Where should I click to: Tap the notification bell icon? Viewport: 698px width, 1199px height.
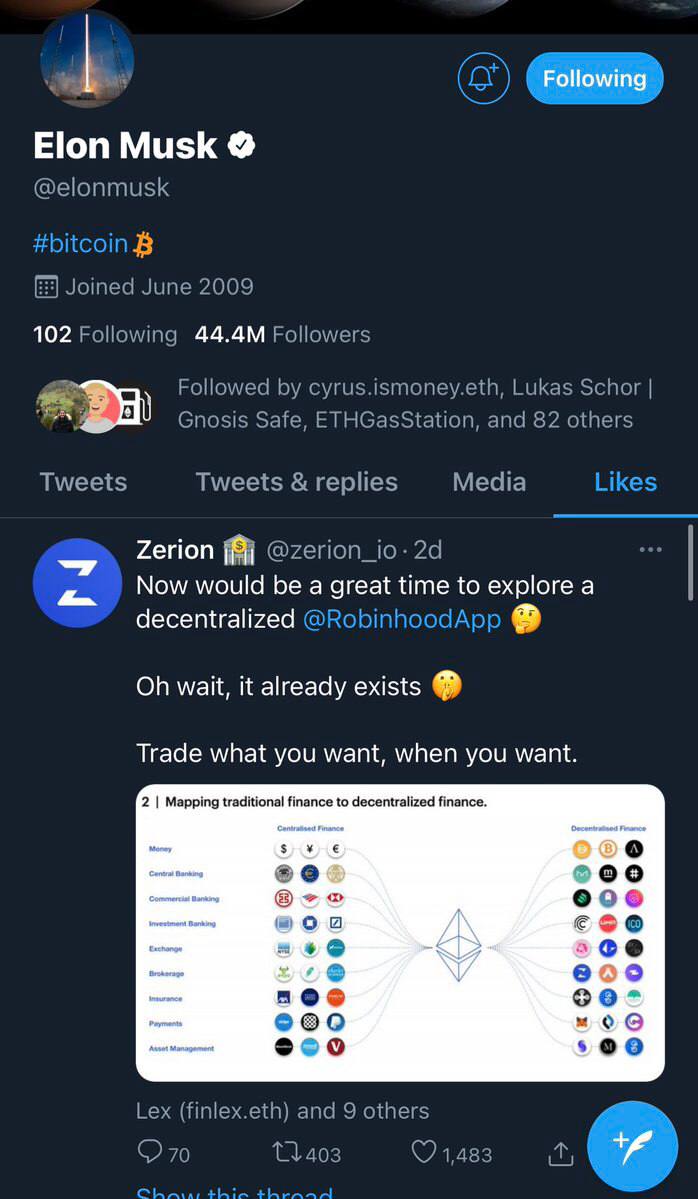tap(484, 78)
